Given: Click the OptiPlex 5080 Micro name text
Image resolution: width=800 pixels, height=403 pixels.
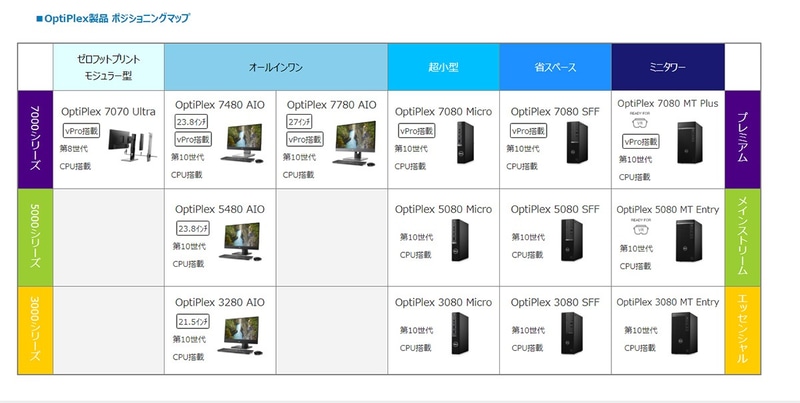Looking at the screenshot, I should 443,209.
